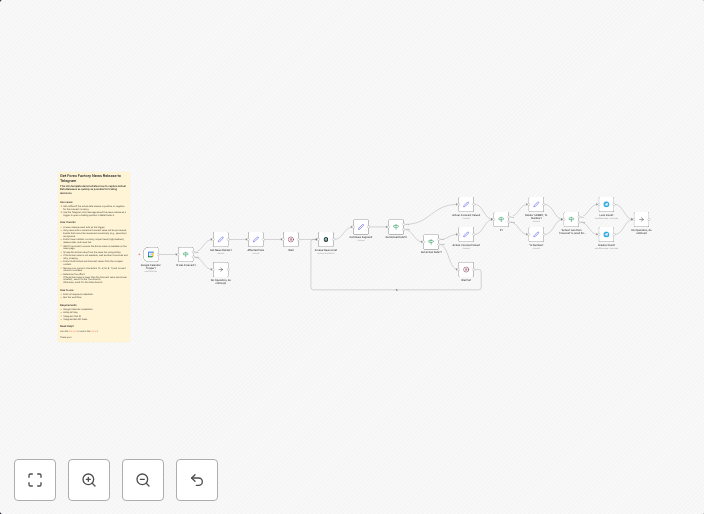704x514 pixels.
Task: Select the No Operation node below Set News Details
Action: (x=221, y=270)
